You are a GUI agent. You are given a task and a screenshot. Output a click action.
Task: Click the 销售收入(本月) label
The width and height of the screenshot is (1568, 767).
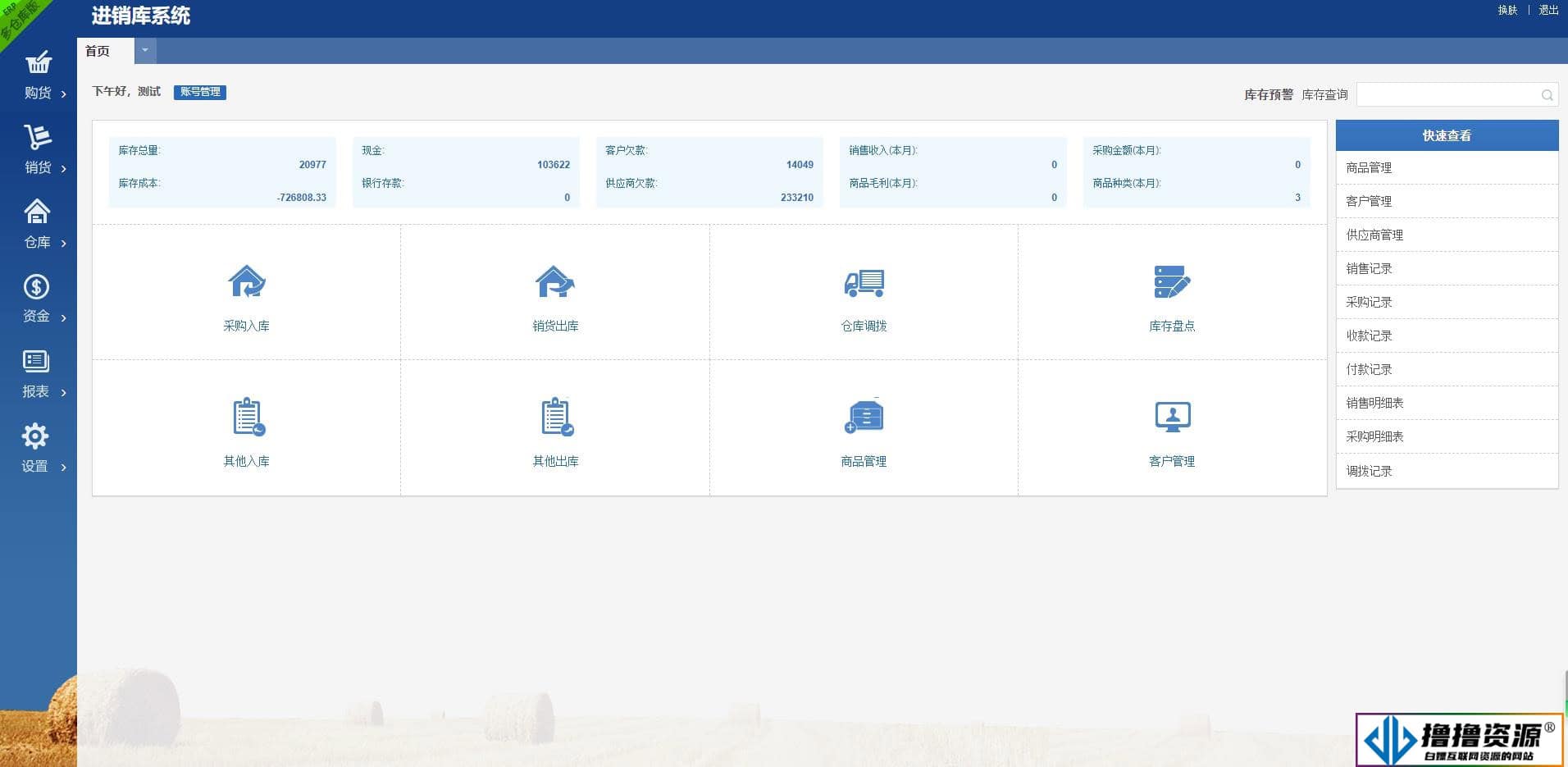coord(883,150)
